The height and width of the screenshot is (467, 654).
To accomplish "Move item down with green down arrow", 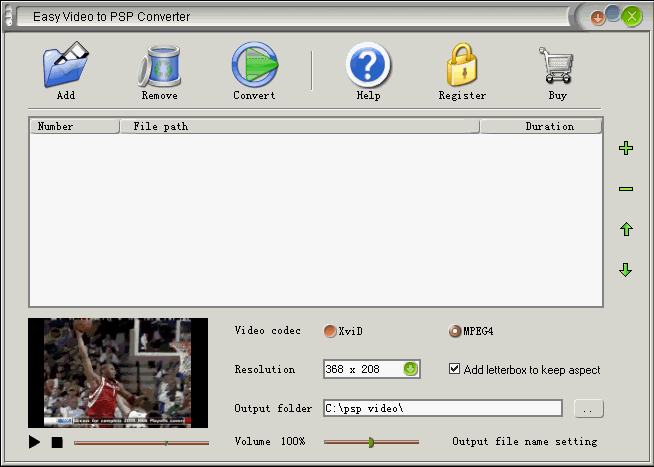I will 626,270.
